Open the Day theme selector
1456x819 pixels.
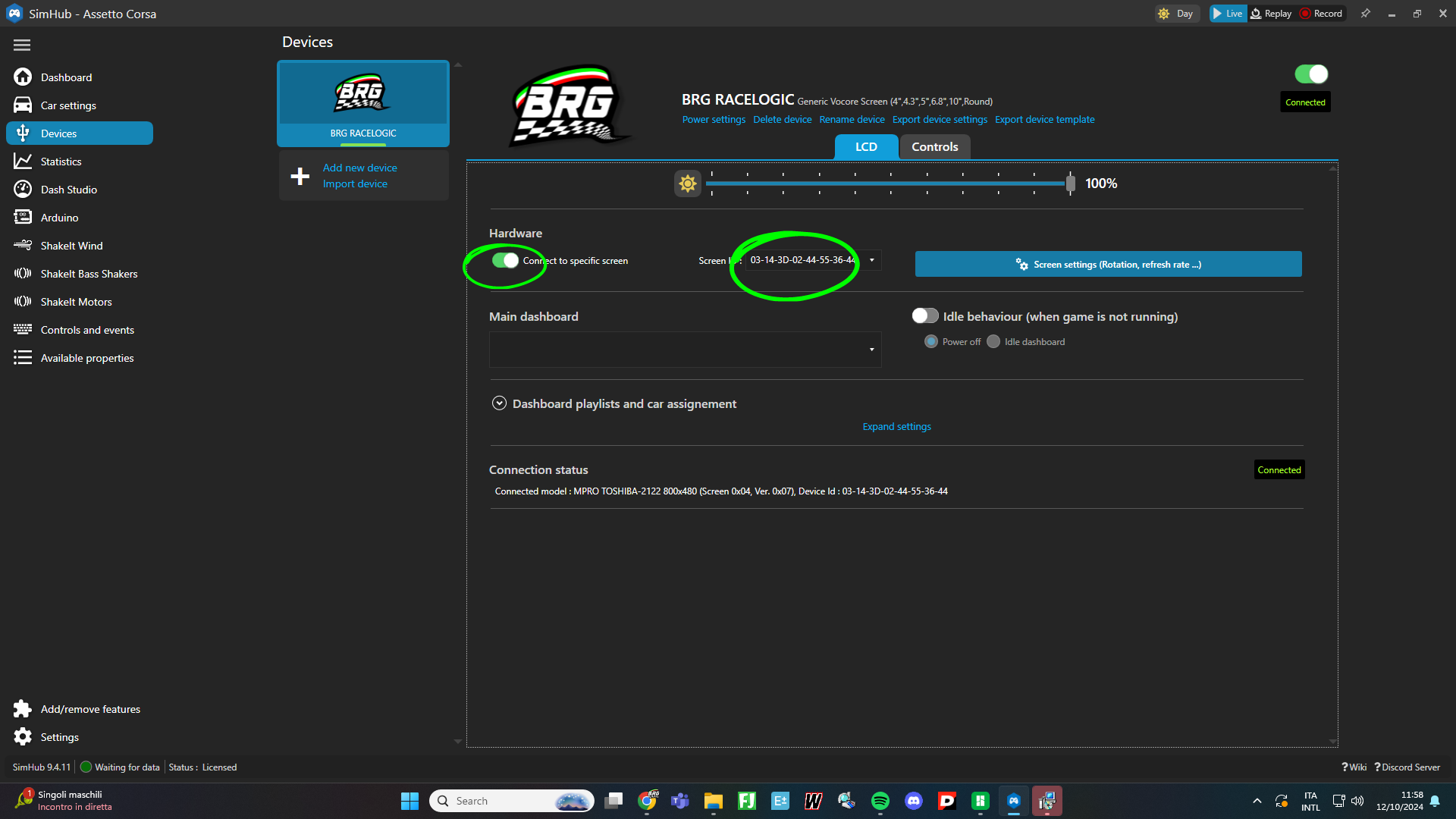[x=1177, y=14]
